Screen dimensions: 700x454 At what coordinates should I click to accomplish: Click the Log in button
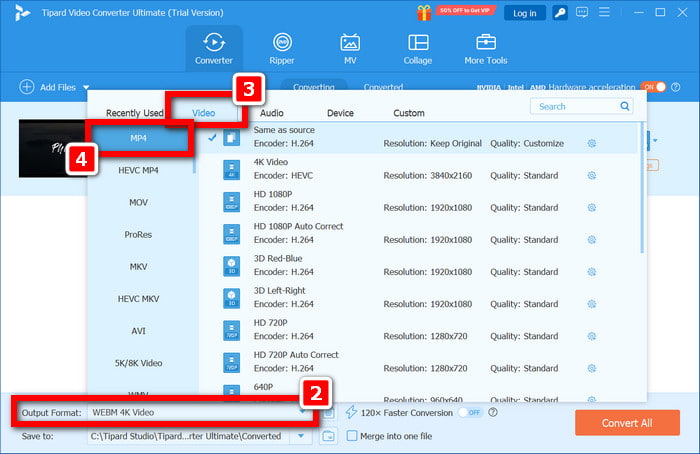[x=525, y=13]
